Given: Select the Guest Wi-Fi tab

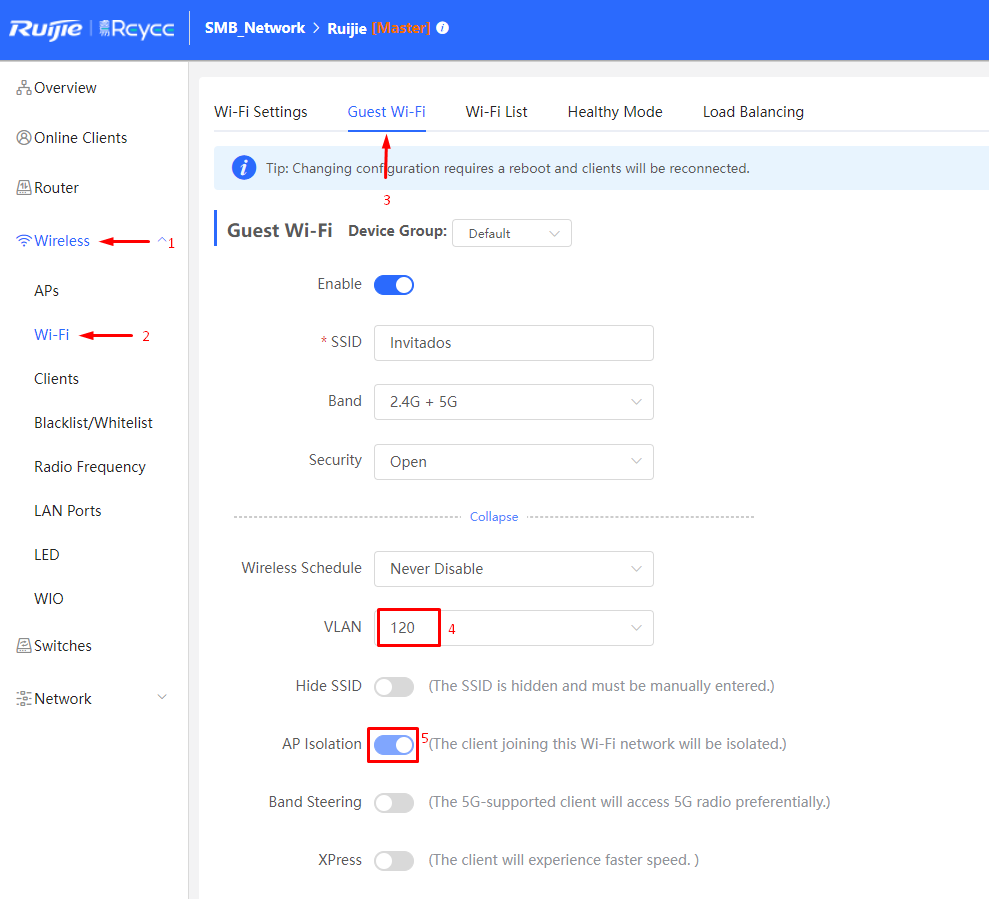Looking at the screenshot, I should [x=387, y=112].
